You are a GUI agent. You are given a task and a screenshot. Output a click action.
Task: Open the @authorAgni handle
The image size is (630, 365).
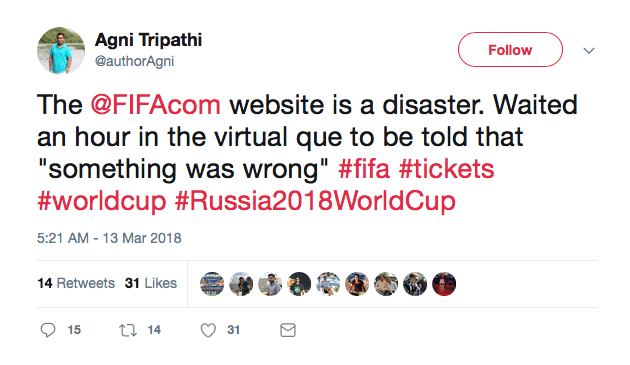click(x=134, y=61)
